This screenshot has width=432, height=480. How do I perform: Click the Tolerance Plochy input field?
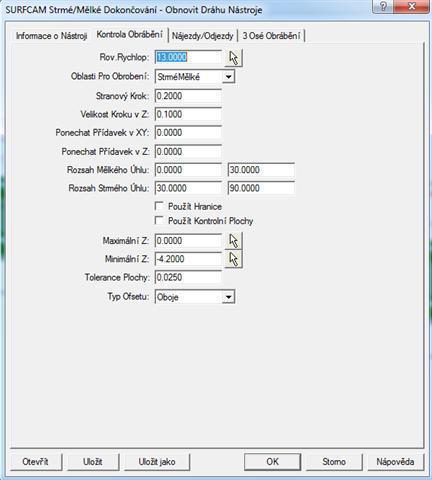pyautogui.click(x=188, y=277)
